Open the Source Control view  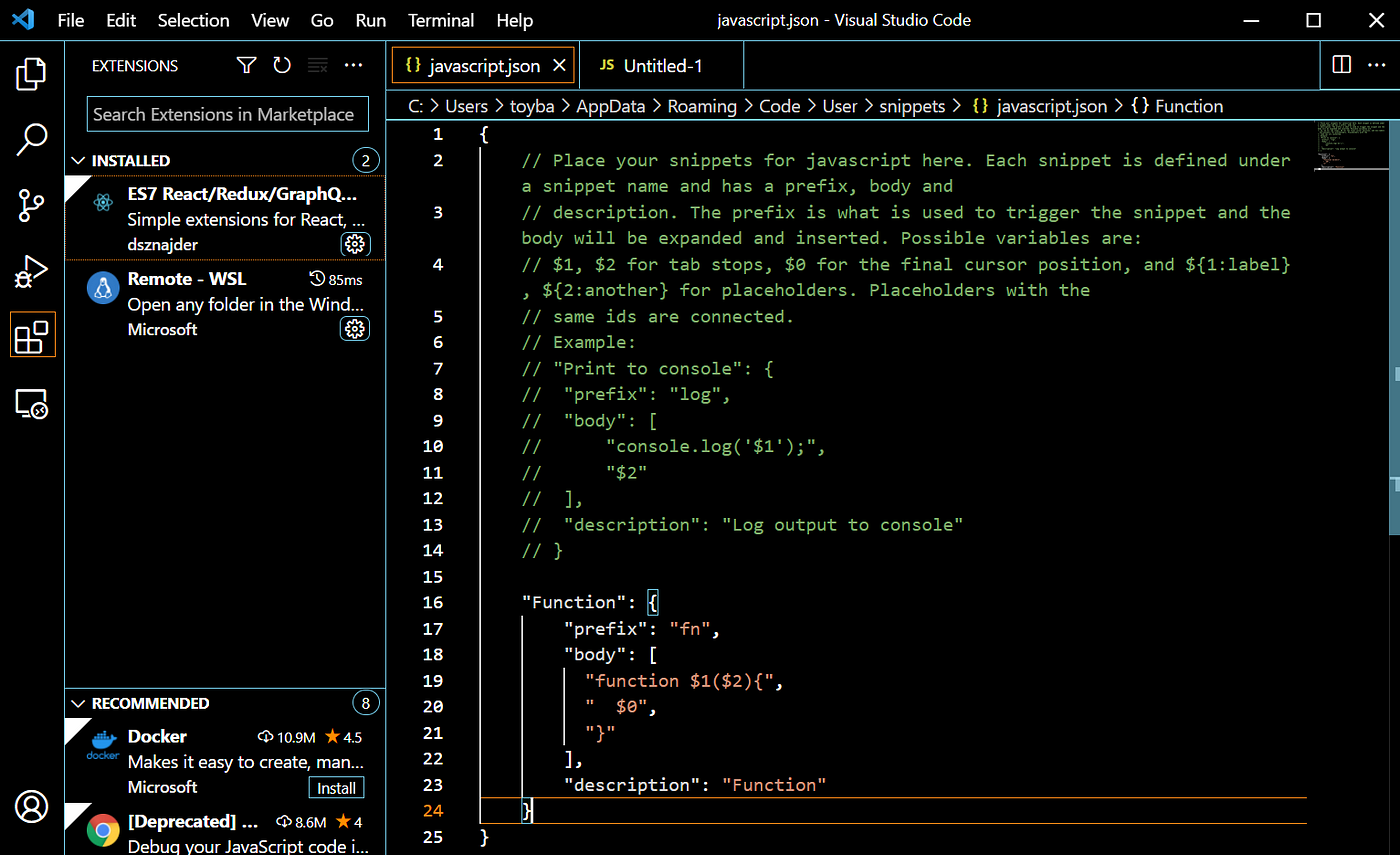(32, 206)
